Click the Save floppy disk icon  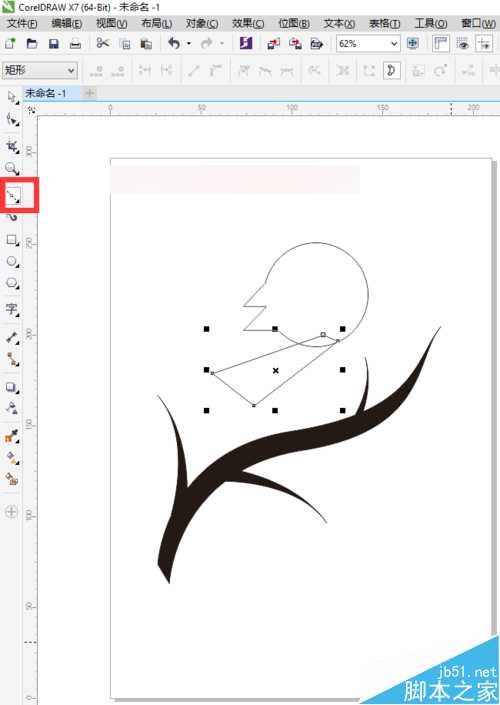point(54,44)
